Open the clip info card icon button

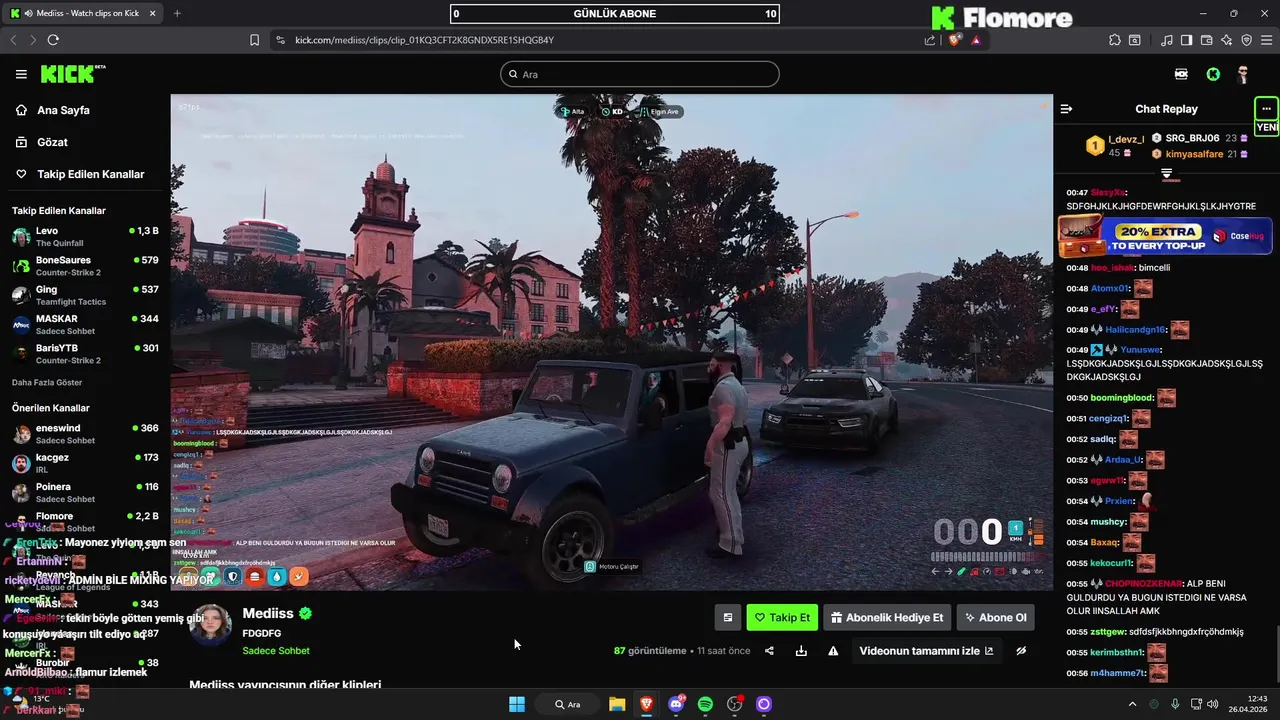(x=728, y=617)
